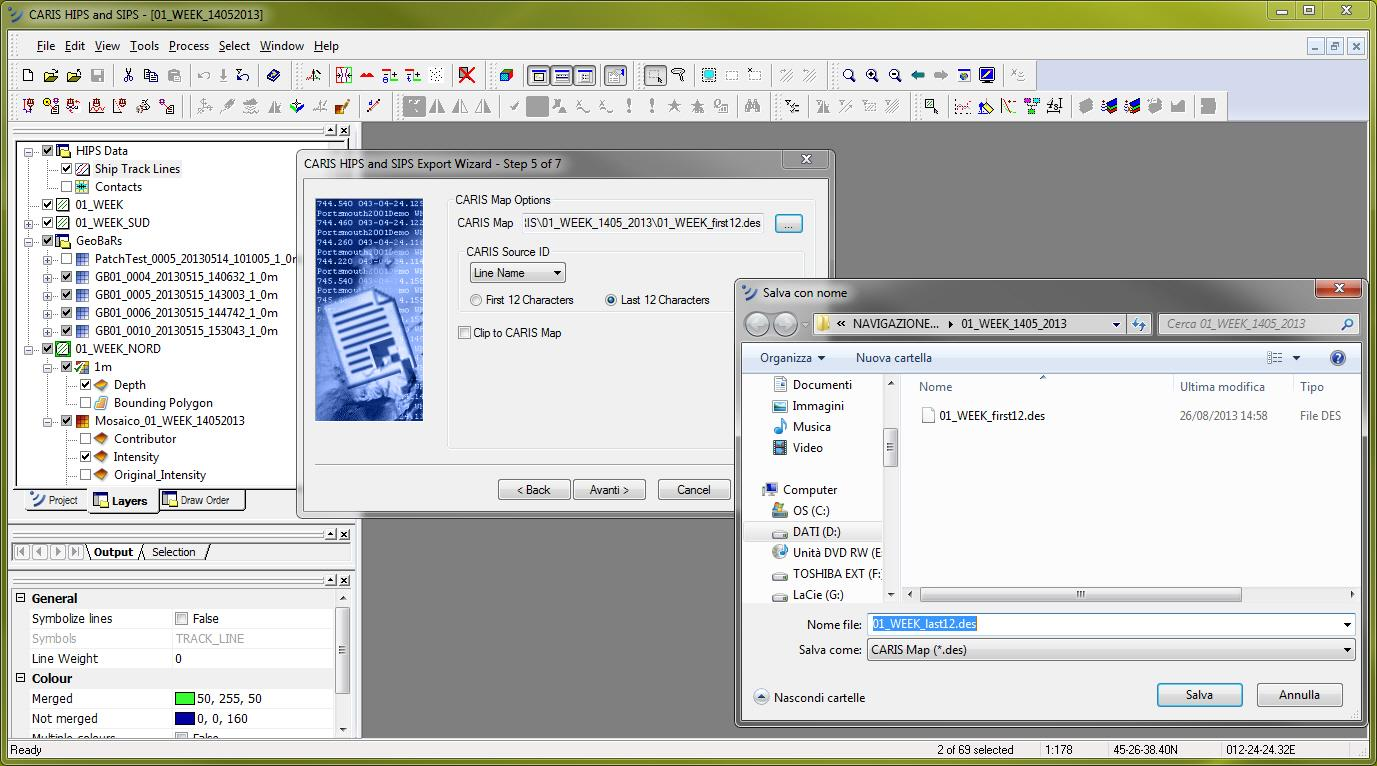Click the blue book icon in toolbar
This screenshot has height=766, width=1377.
[273, 75]
